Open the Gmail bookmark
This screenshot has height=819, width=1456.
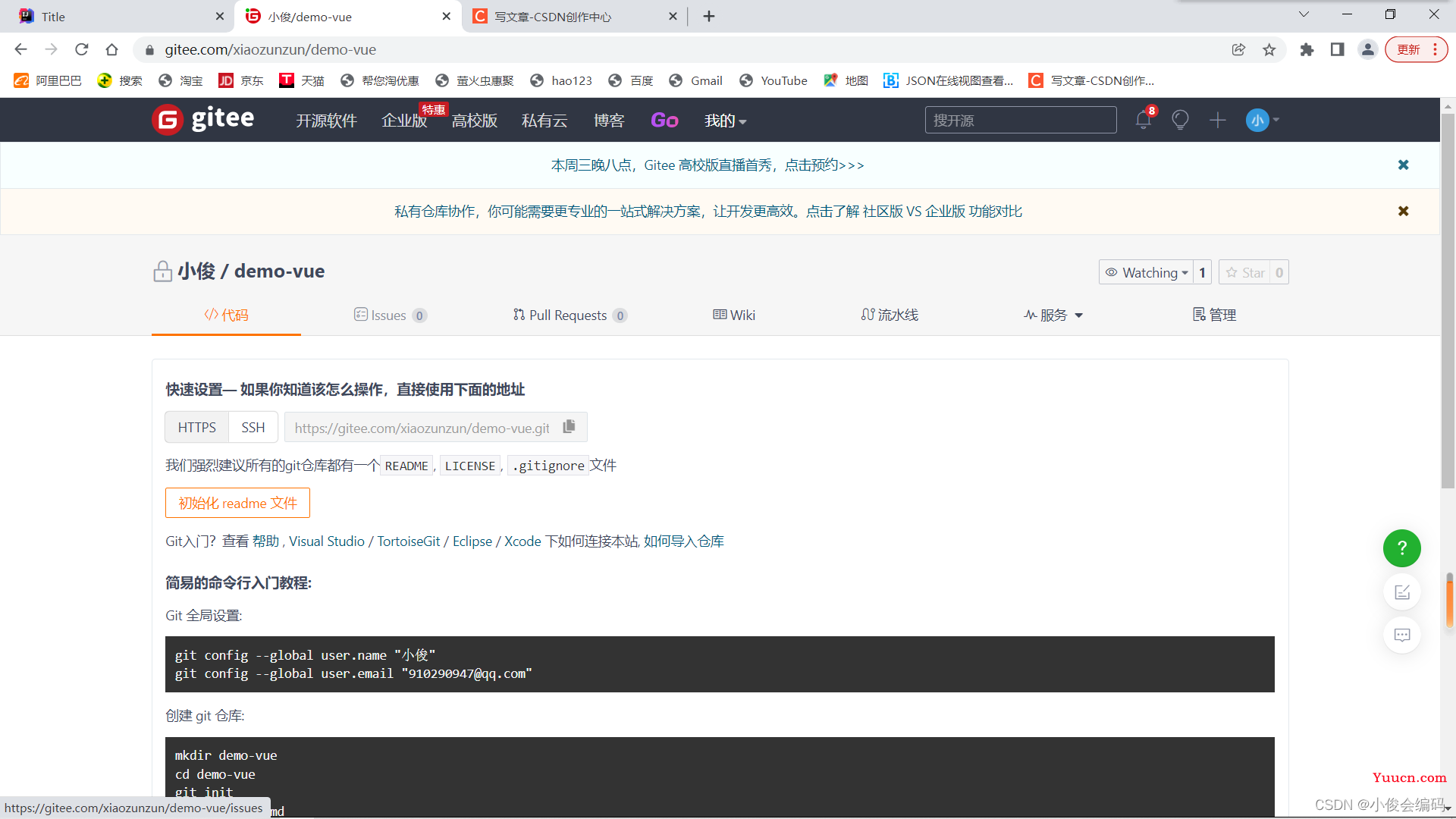(696, 80)
